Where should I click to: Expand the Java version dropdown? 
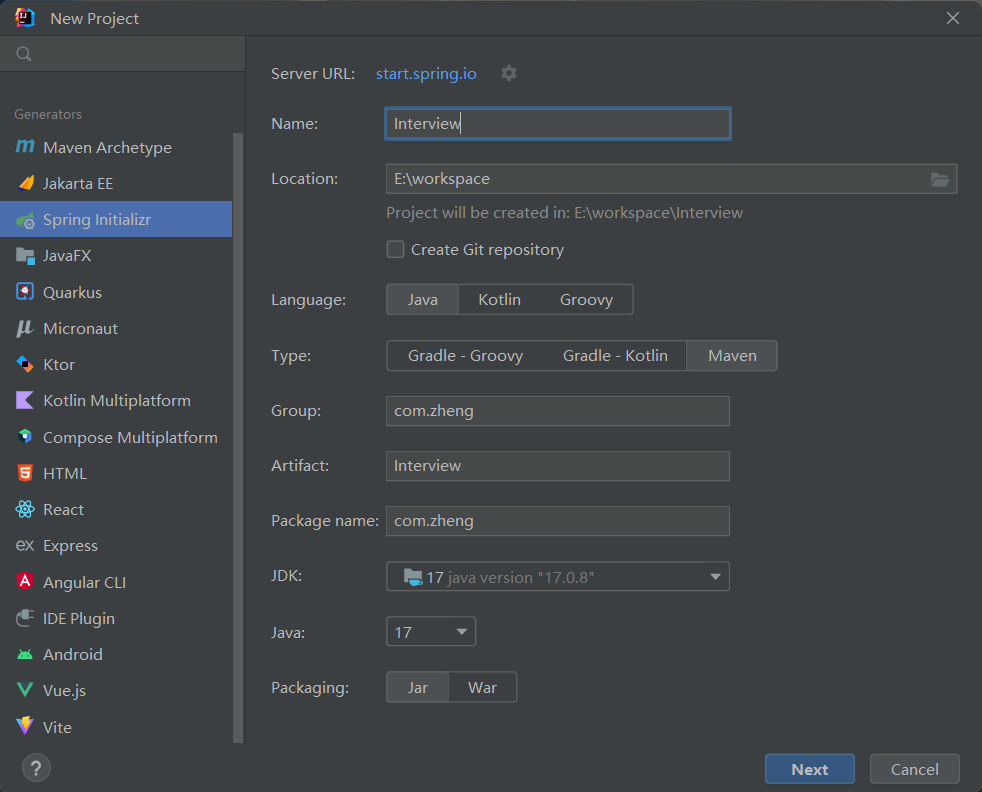[461, 632]
